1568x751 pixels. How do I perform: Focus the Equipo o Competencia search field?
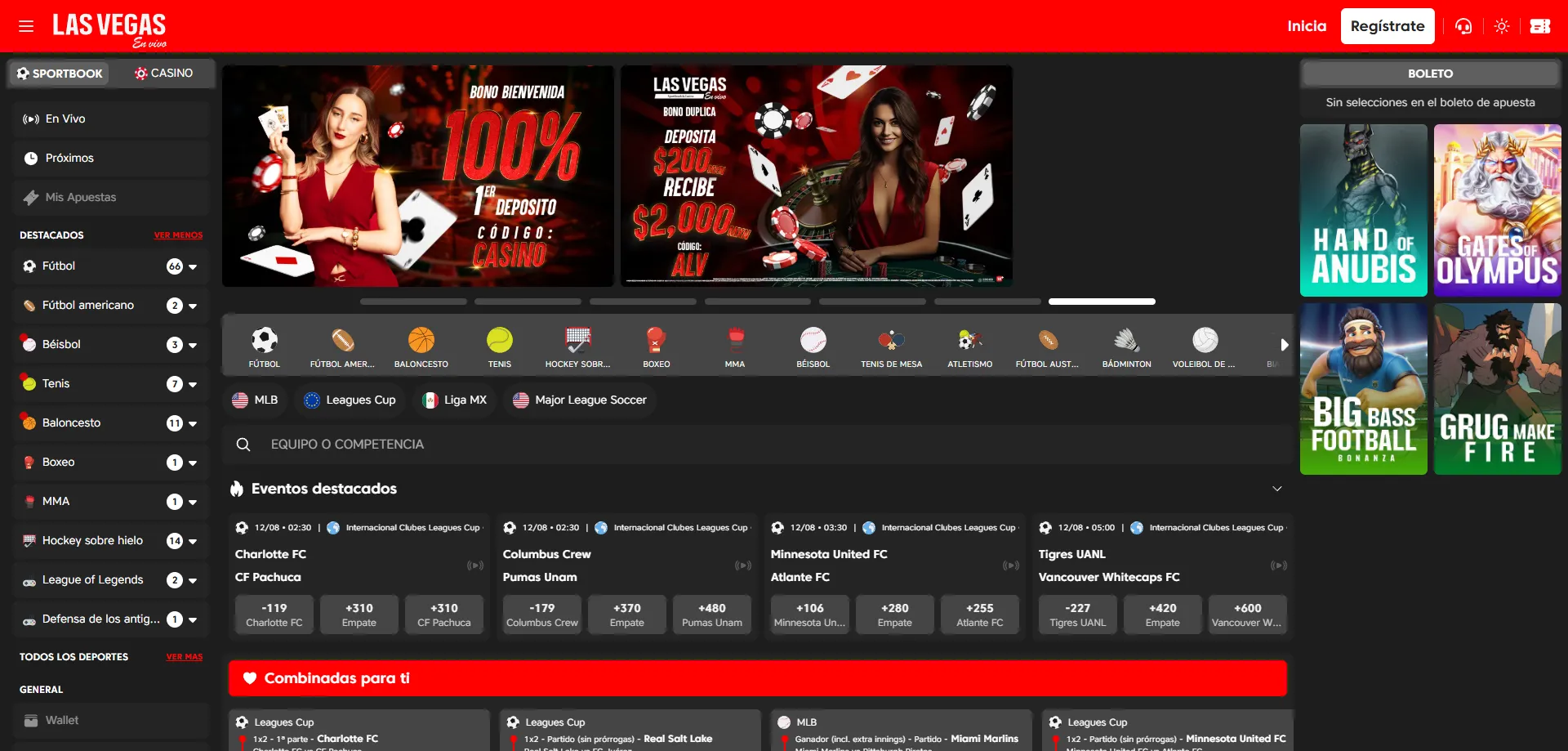pos(758,445)
